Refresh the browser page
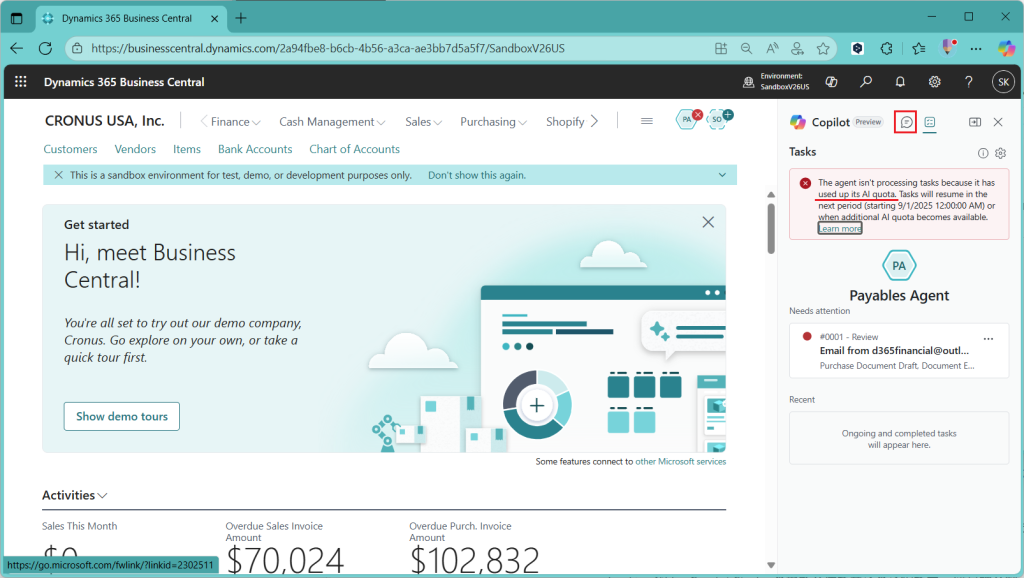The image size is (1024, 578). [45, 48]
